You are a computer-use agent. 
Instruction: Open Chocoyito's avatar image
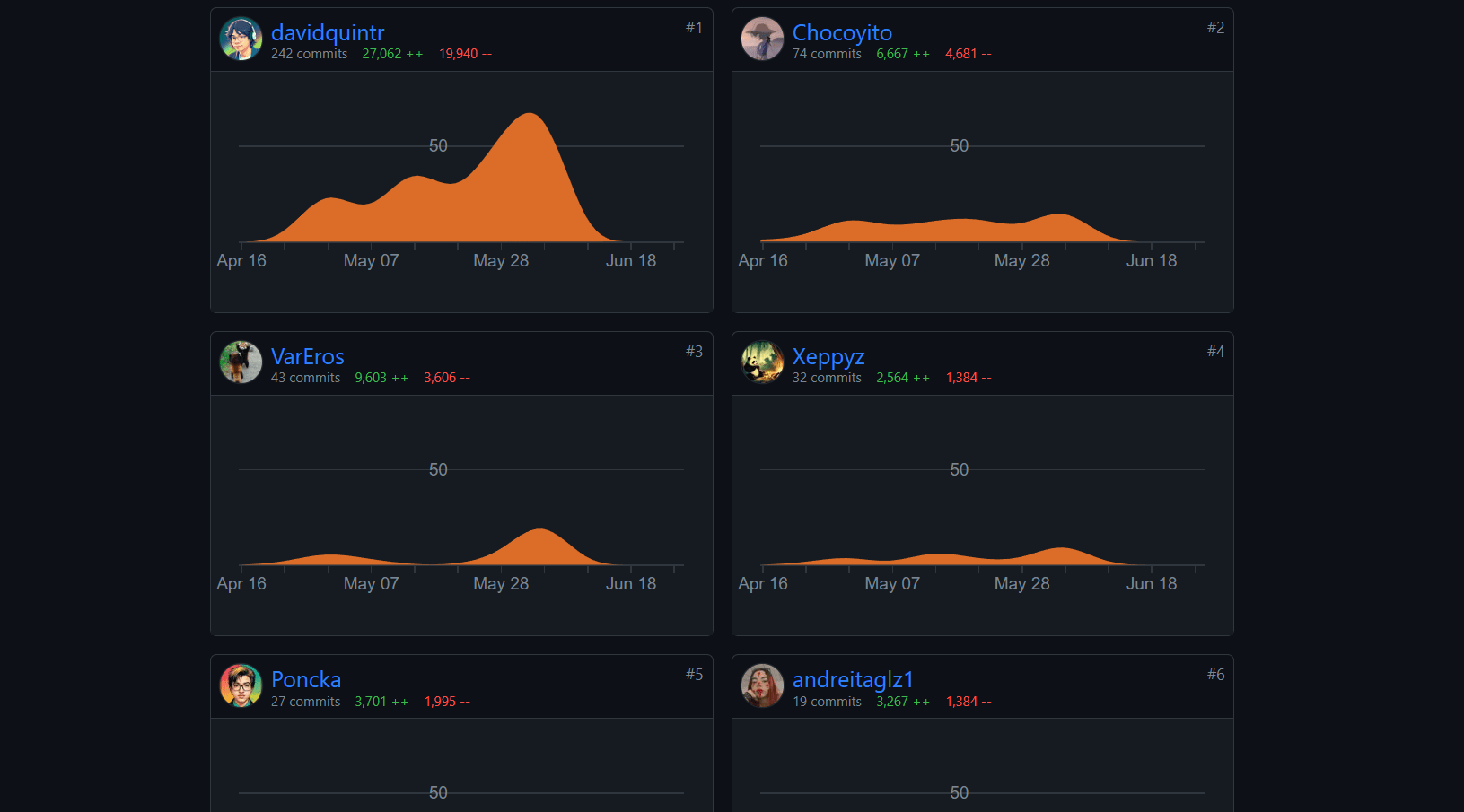pos(763,39)
